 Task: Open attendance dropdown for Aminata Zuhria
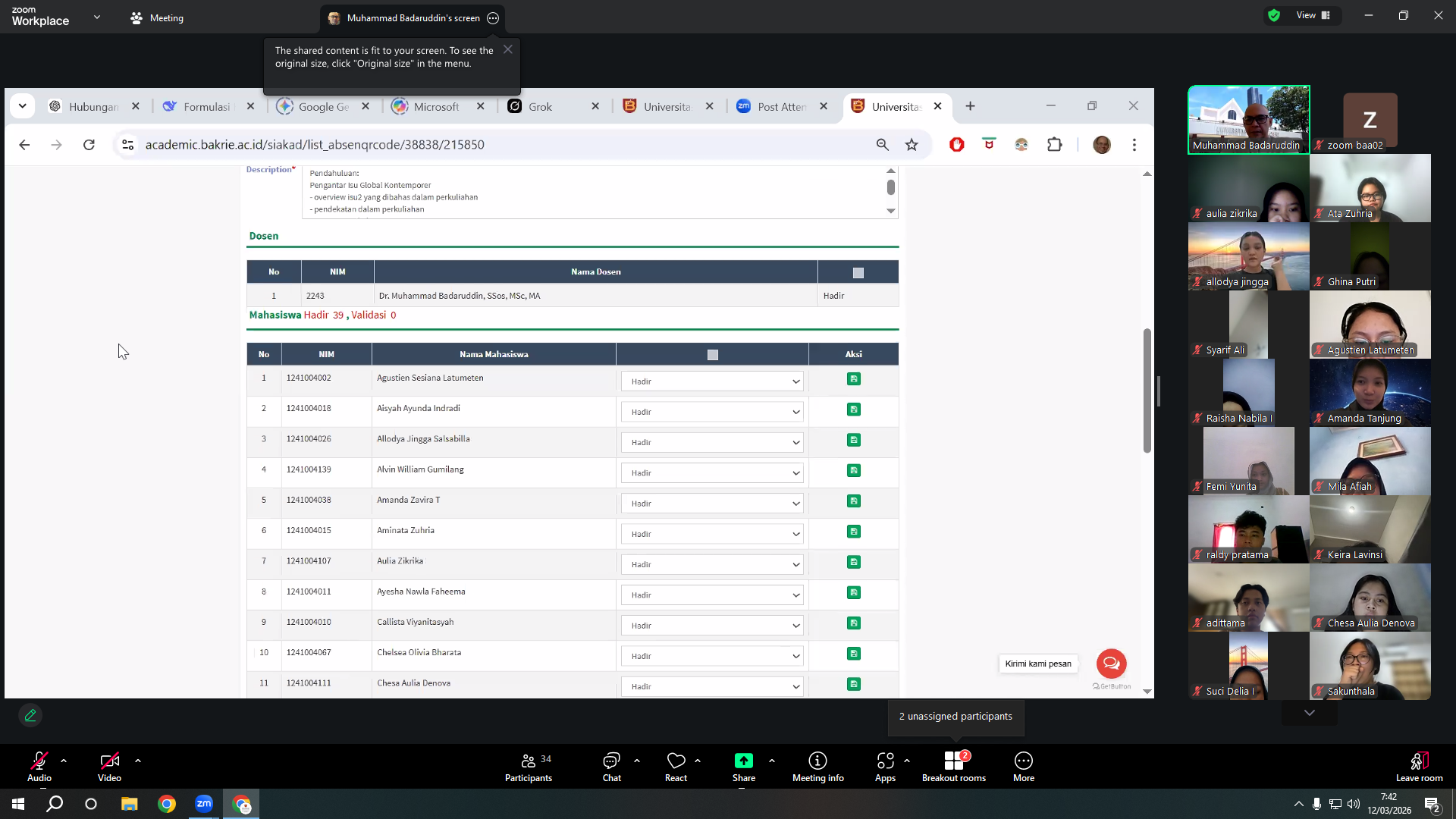click(x=712, y=534)
